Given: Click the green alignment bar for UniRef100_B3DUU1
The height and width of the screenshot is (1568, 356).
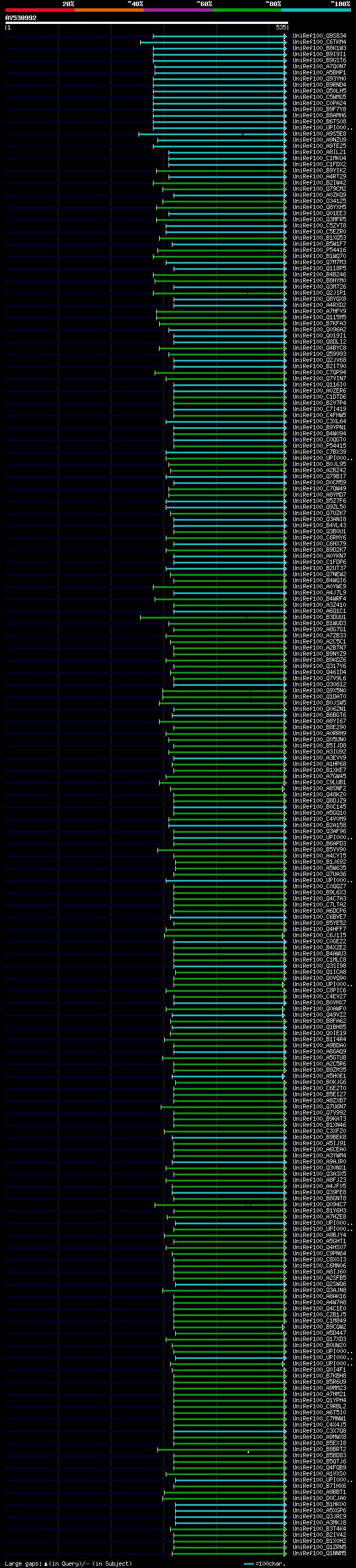Looking at the screenshot, I should 213,617.
